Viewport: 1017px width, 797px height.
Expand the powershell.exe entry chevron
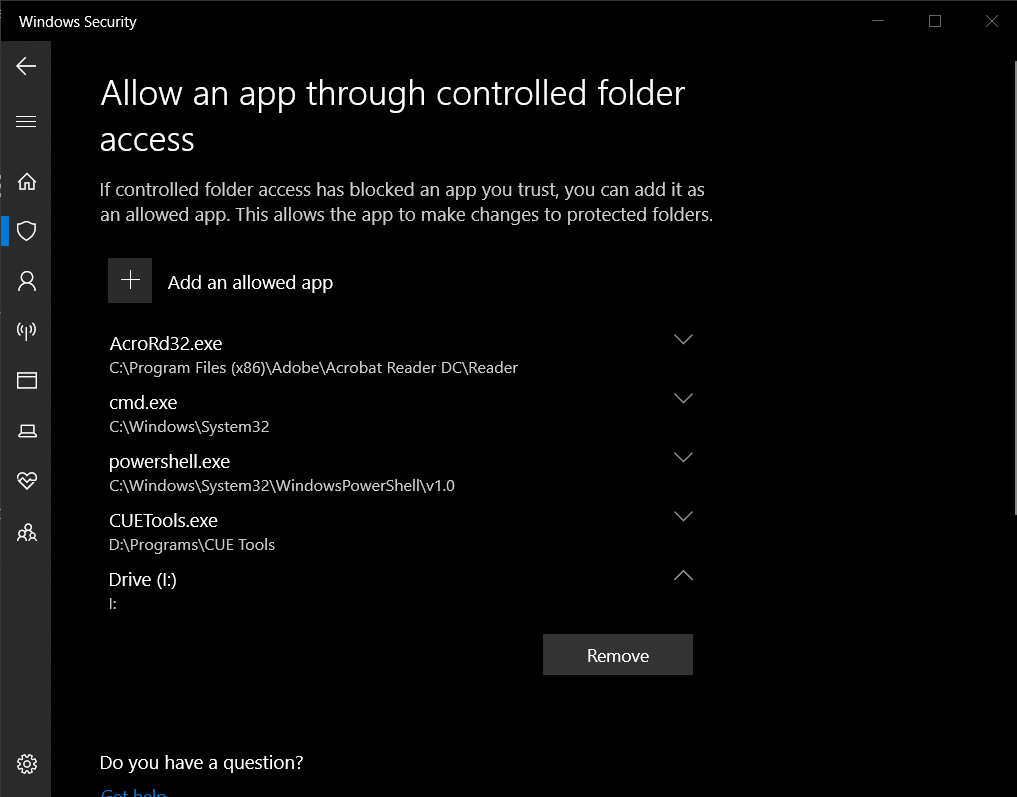[x=683, y=458]
